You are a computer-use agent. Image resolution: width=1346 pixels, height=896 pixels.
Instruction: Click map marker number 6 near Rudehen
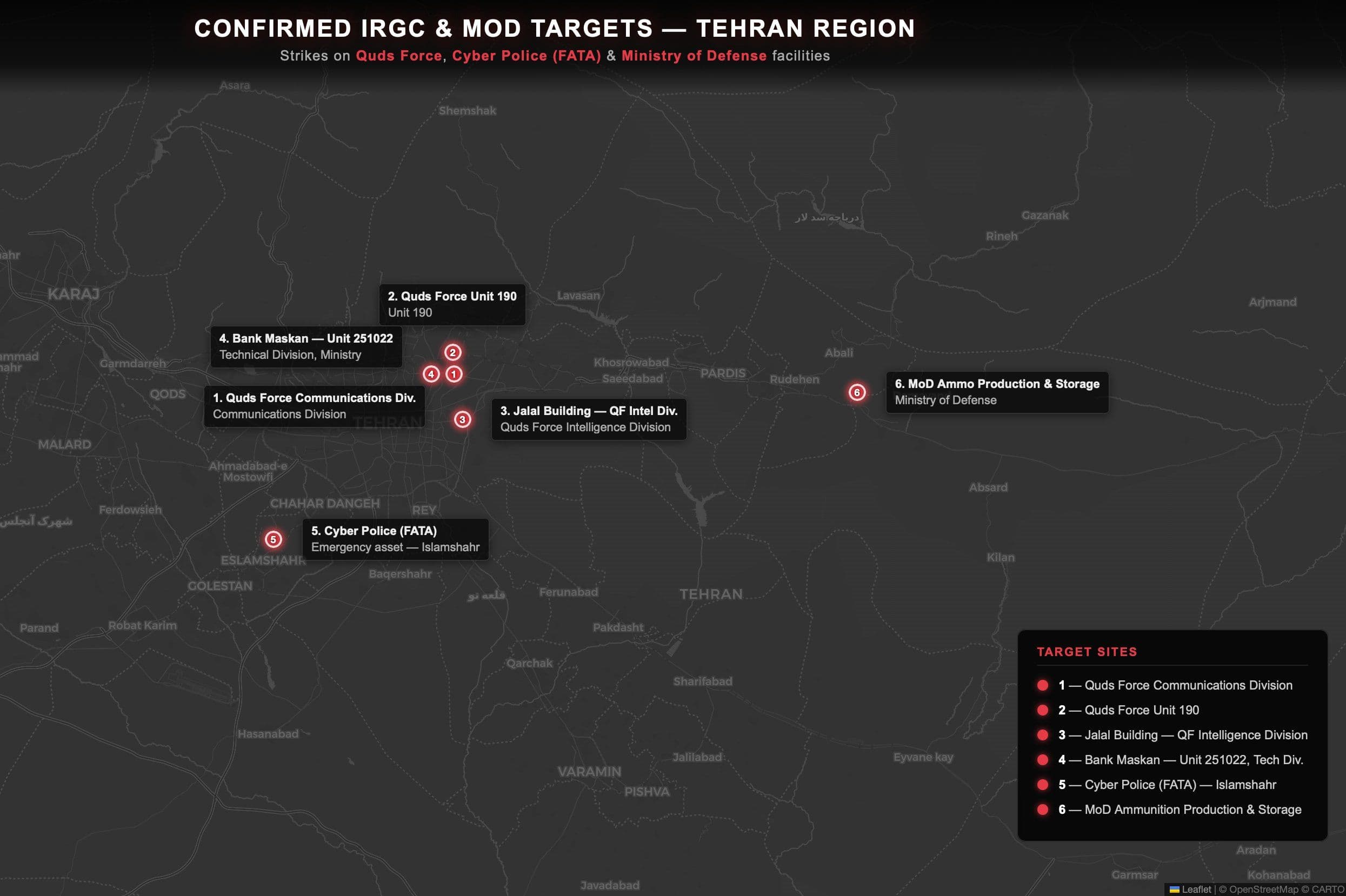click(857, 392)
